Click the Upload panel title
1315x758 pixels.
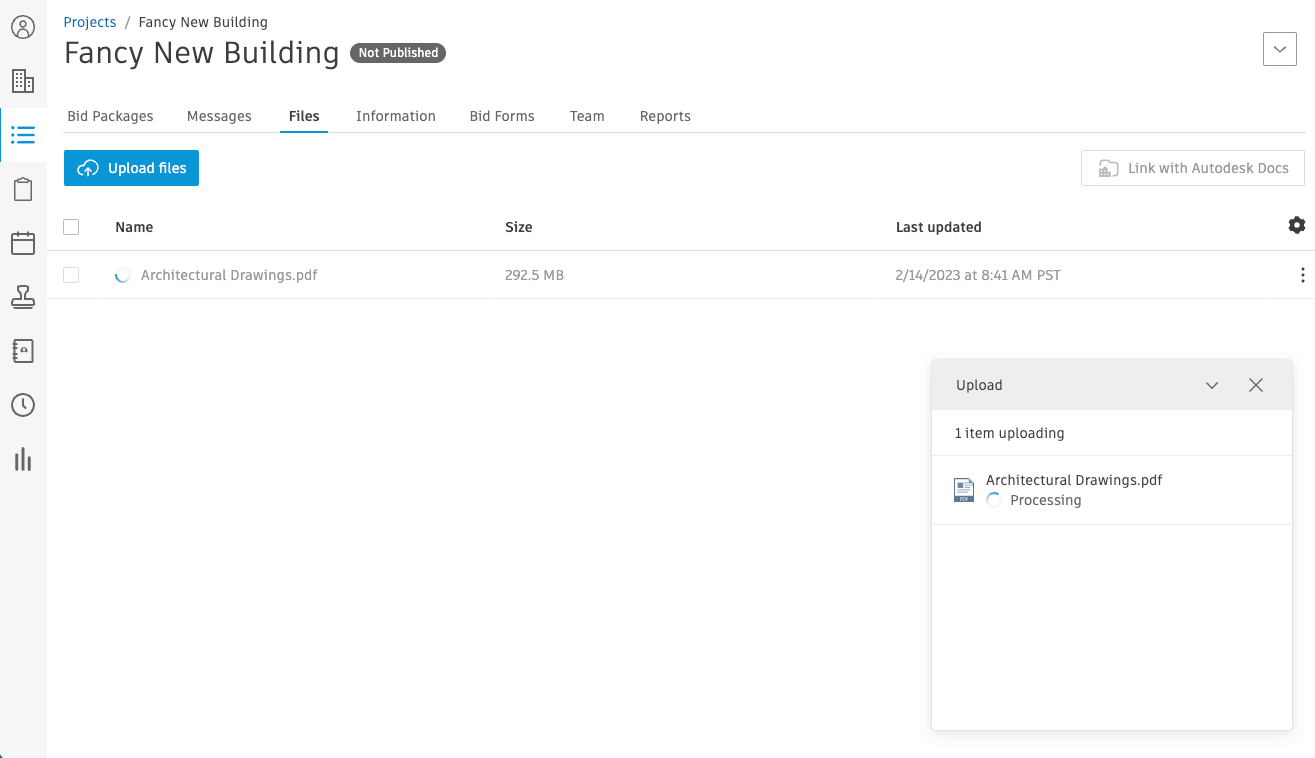click(979, 385)
